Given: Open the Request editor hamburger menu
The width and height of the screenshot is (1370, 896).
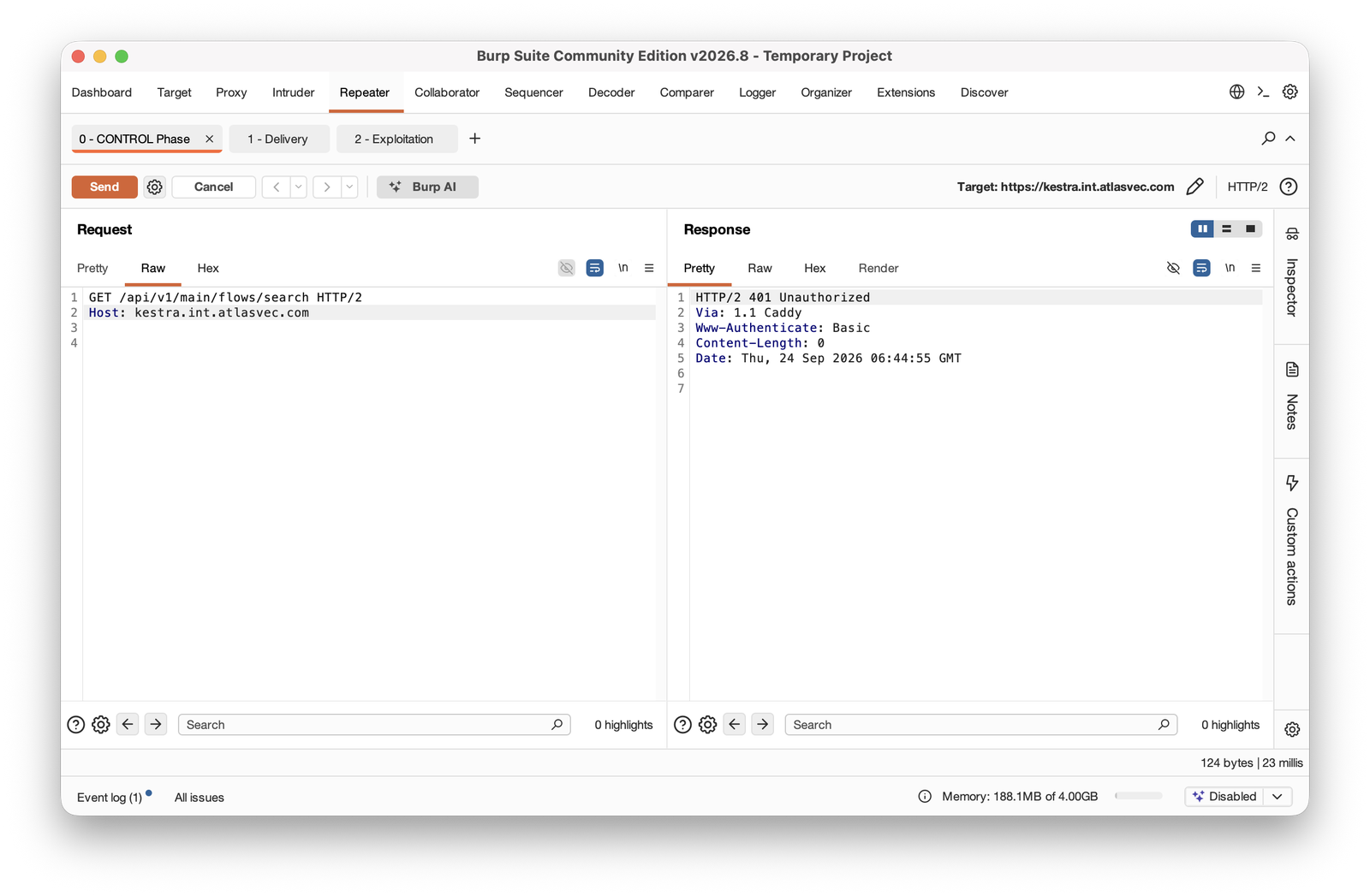Looking at the screenshot, I should pos(649,268).
